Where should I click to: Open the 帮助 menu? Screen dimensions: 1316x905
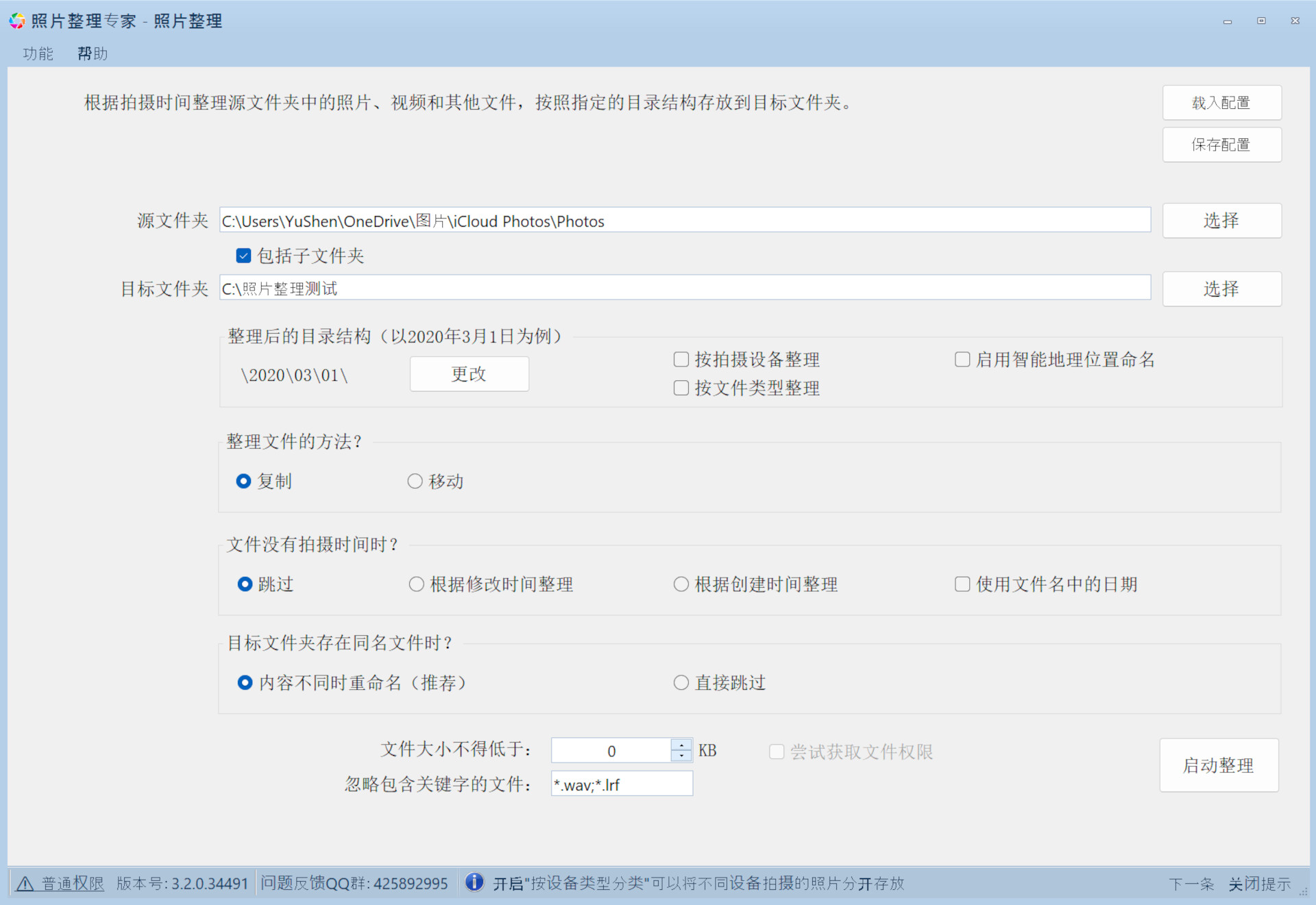(x=92, y=53)
